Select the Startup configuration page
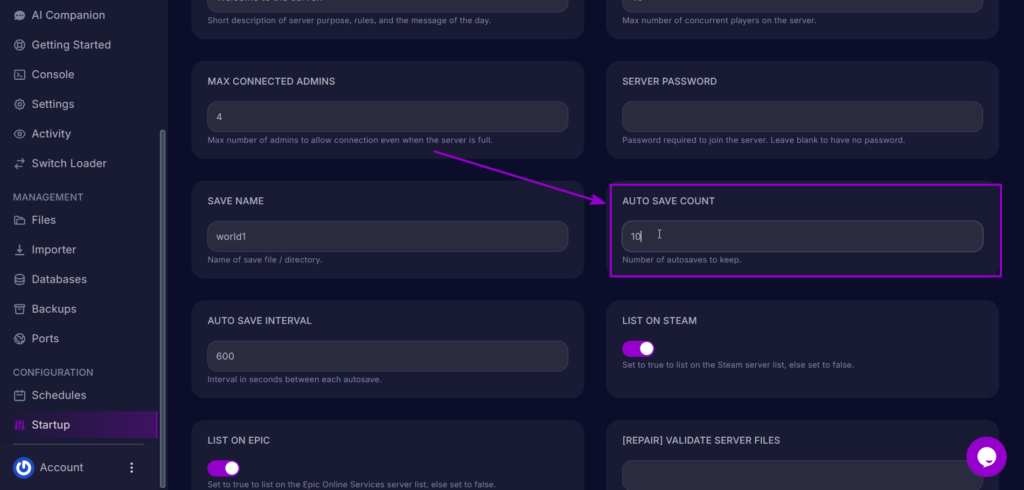 click(78, 425)
